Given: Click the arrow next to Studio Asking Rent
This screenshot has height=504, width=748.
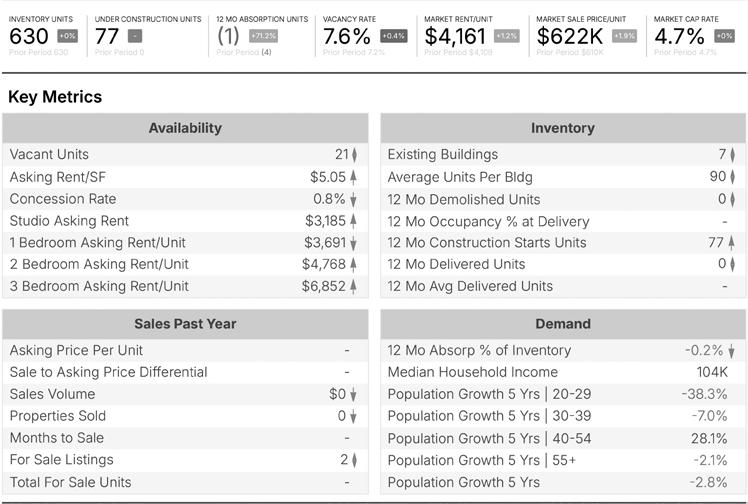Looking at the screenshot, I should pos(354,221).
